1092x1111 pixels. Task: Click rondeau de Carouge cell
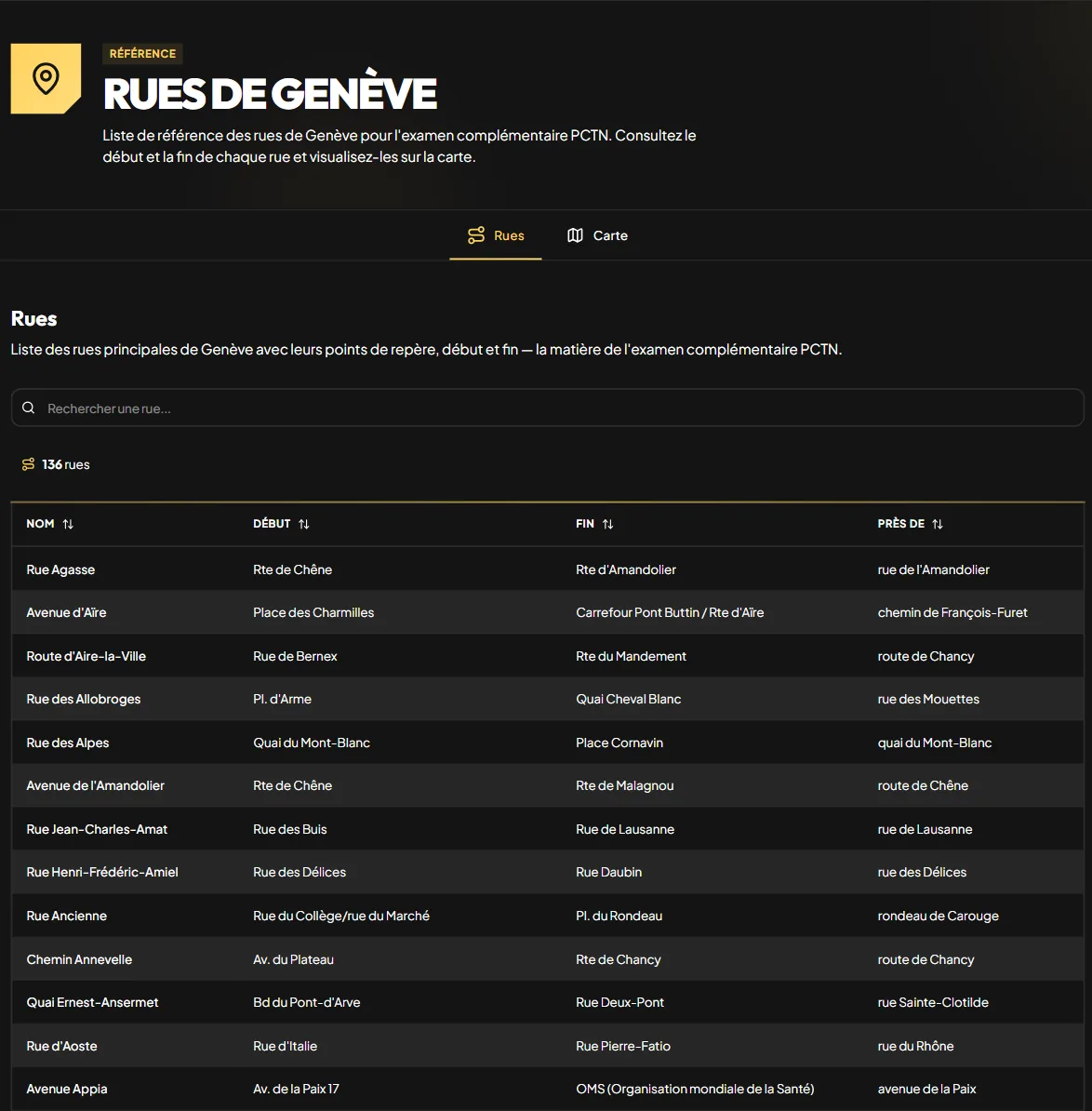[939, 916]
